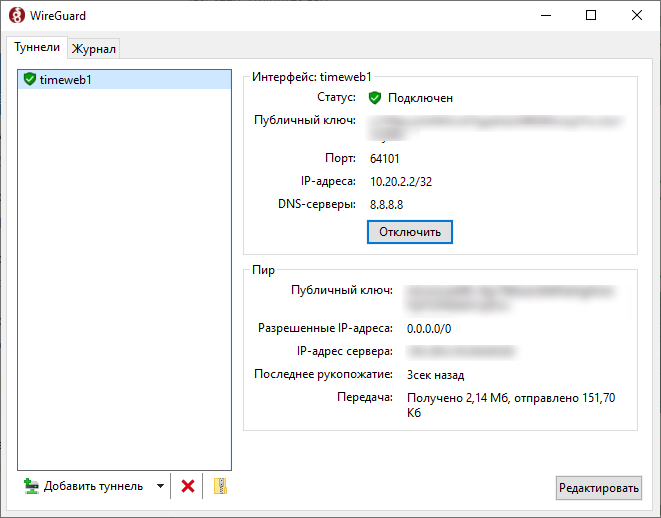Screen dimensions: 661x518
Task: Click empty area in tunnels list
Action: click(125, 280)
